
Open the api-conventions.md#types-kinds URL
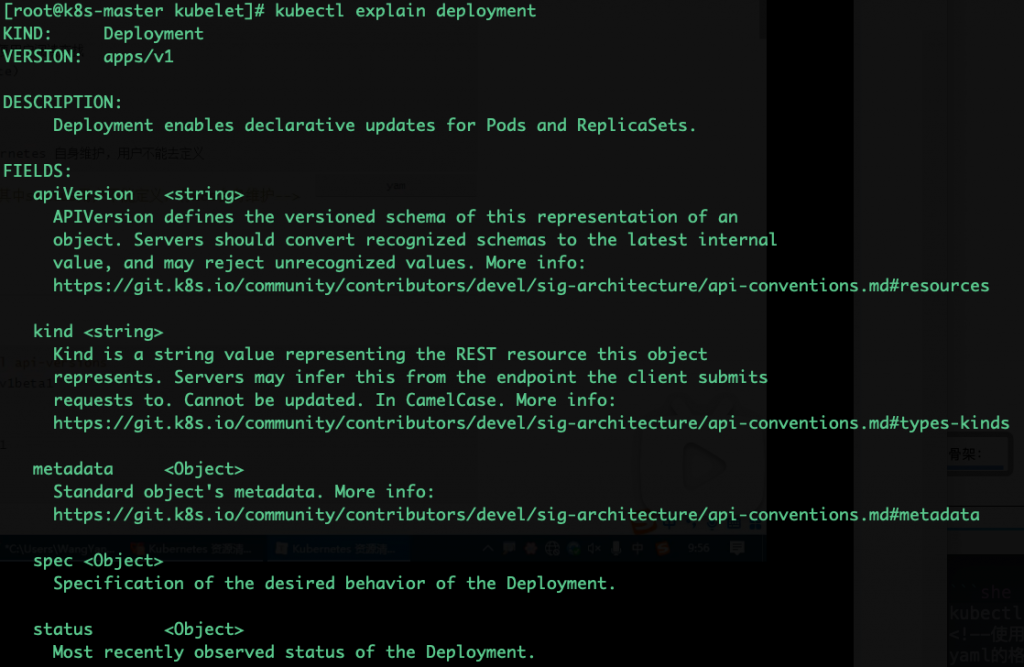click(531, 423)
